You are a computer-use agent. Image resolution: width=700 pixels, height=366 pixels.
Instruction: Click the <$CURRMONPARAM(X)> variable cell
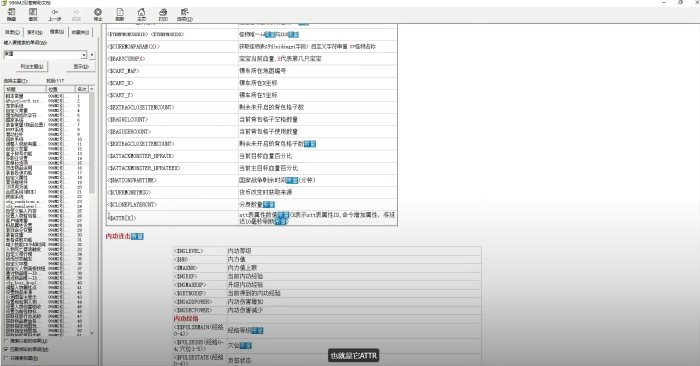pyautogui.click(x=172, y=46)
